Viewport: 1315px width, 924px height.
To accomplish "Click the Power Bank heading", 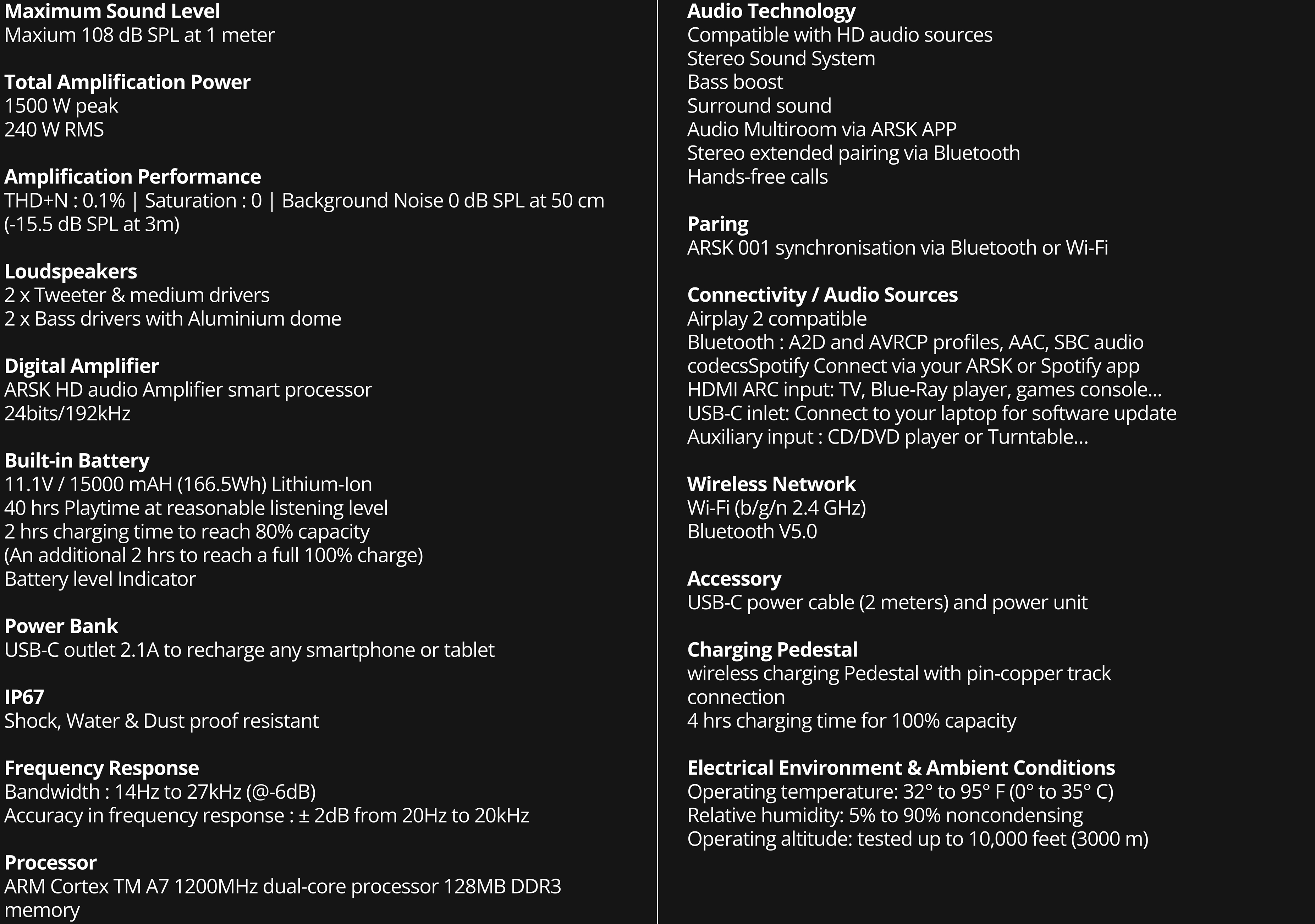I will coord(61,626).
